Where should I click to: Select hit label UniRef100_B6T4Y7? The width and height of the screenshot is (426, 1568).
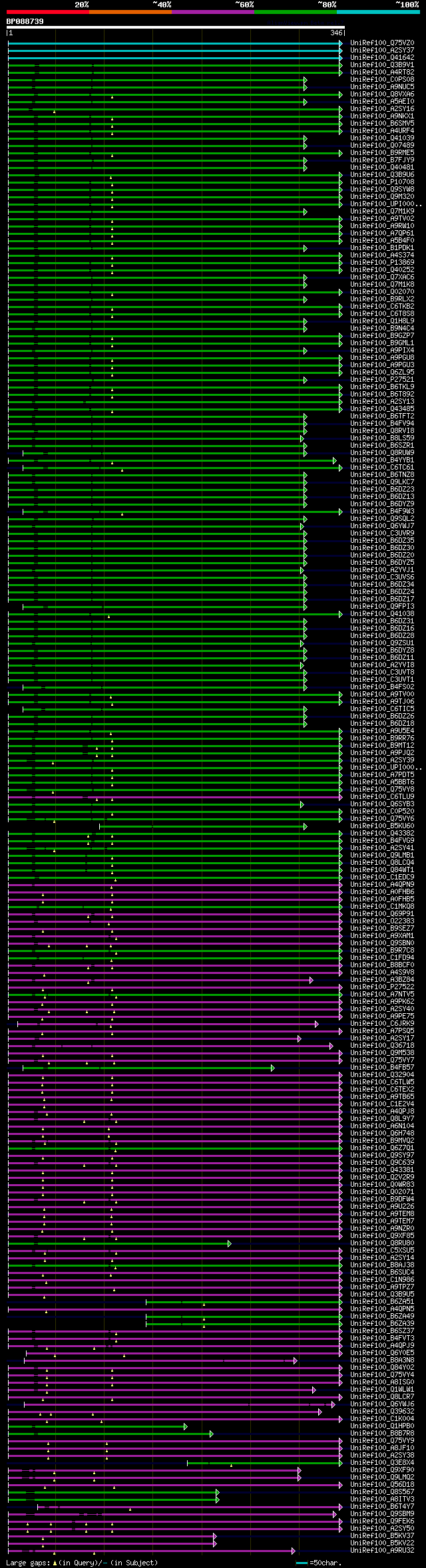coord(382,1507)
